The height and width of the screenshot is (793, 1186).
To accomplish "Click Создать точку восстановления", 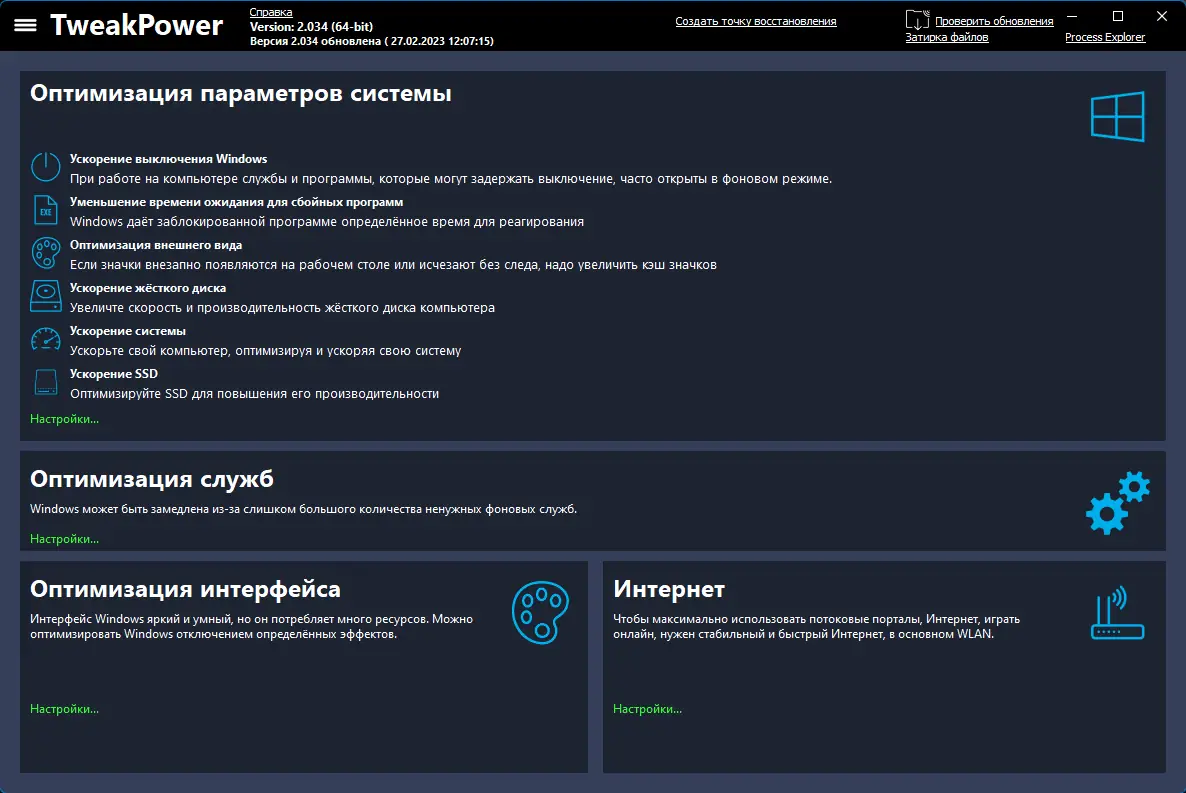I will [x=756, y=21].
